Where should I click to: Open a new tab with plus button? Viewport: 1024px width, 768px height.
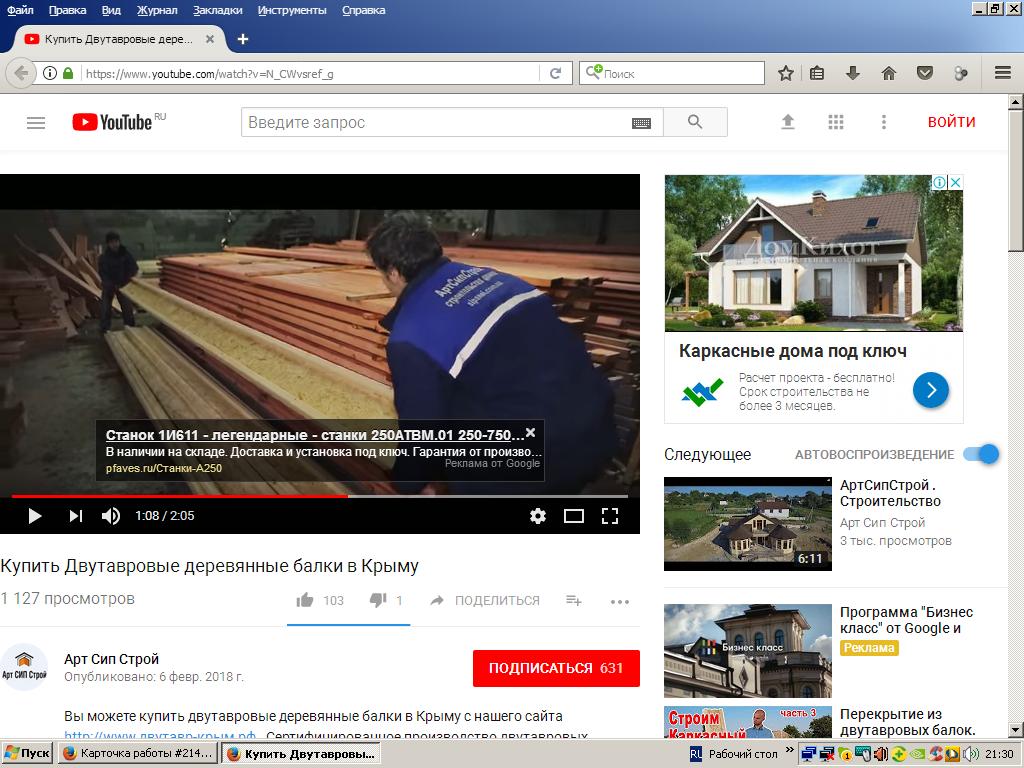243,39
